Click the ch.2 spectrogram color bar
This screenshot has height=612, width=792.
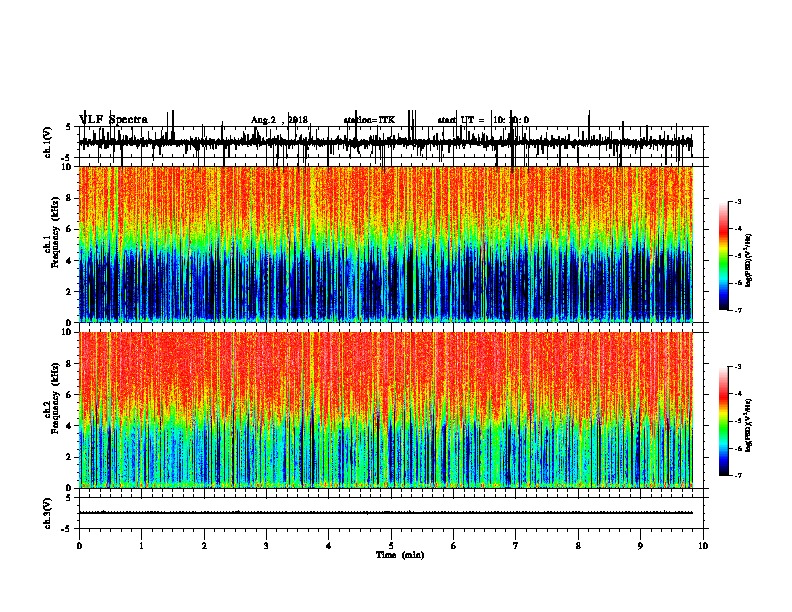click(x=724, y=421)
